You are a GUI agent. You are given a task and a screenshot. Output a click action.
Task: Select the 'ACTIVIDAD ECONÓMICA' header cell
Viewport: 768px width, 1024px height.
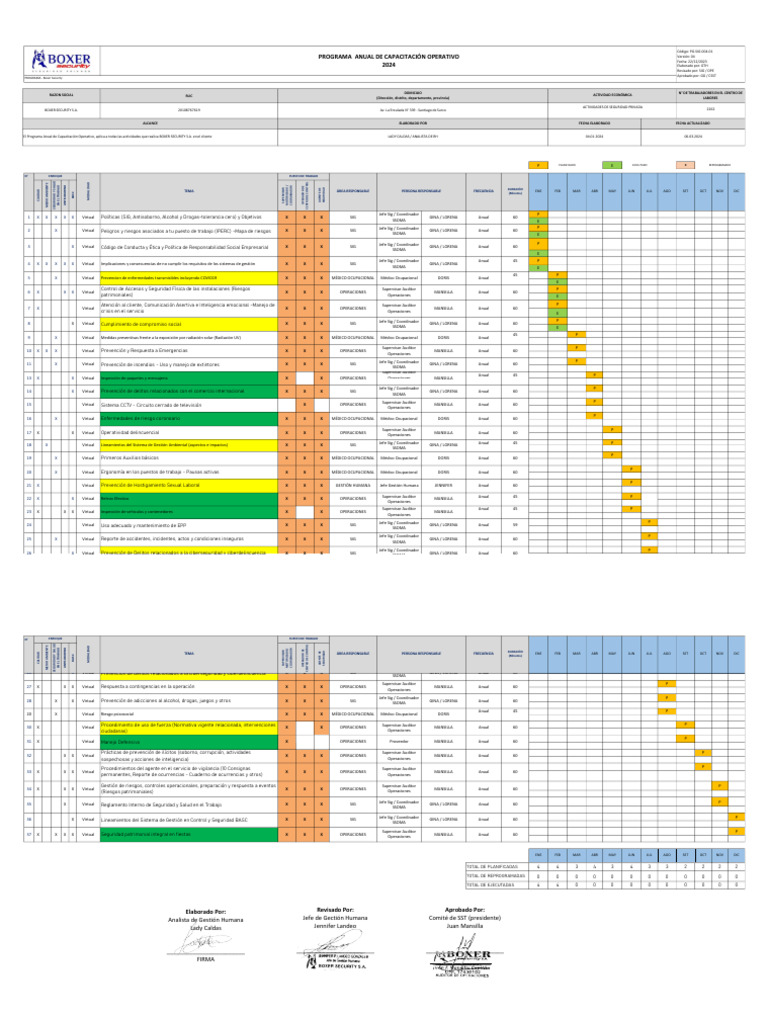(x=612, y=95)
